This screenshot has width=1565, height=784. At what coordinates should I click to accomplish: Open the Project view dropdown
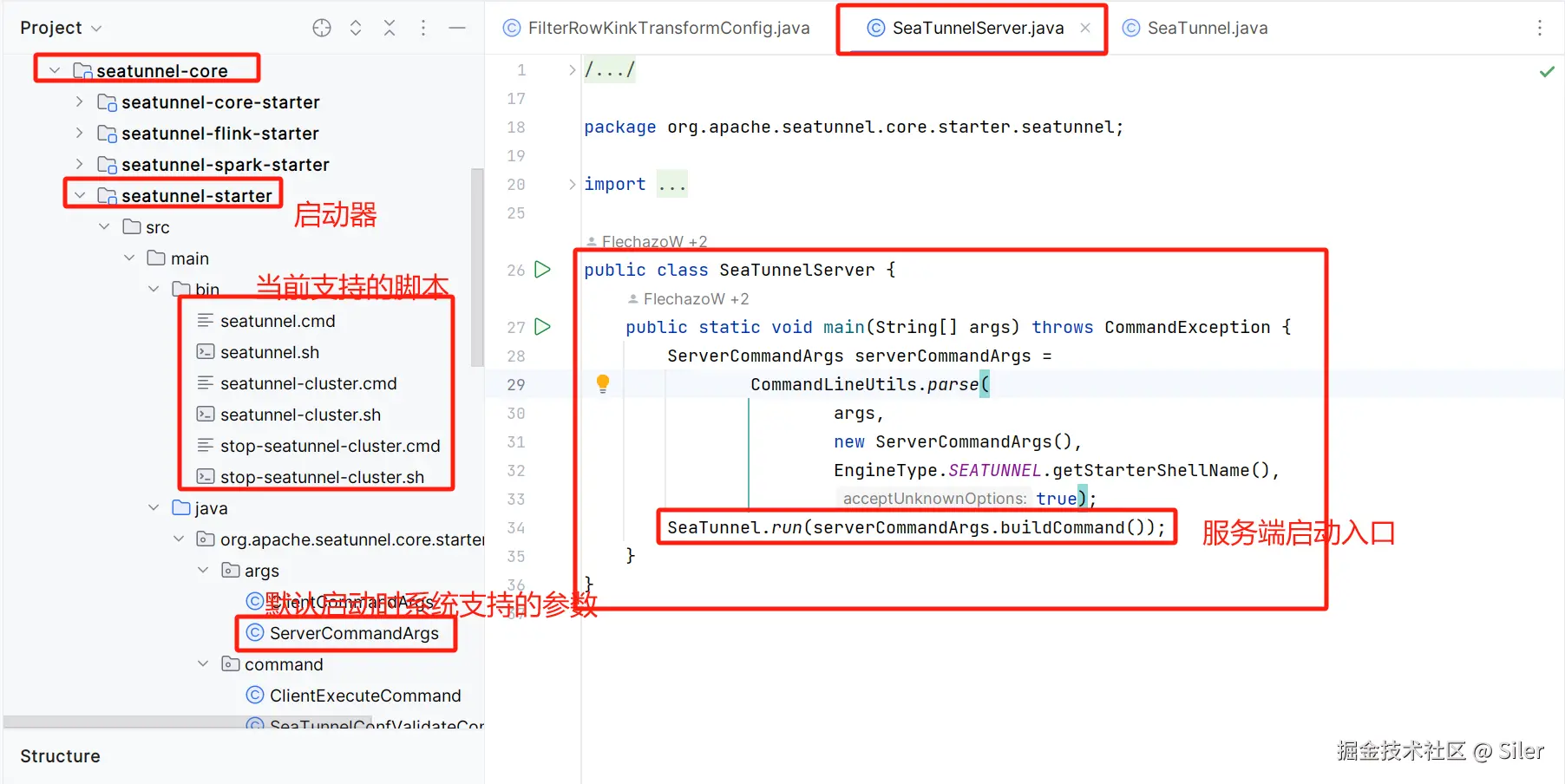(x=61, y=28)
